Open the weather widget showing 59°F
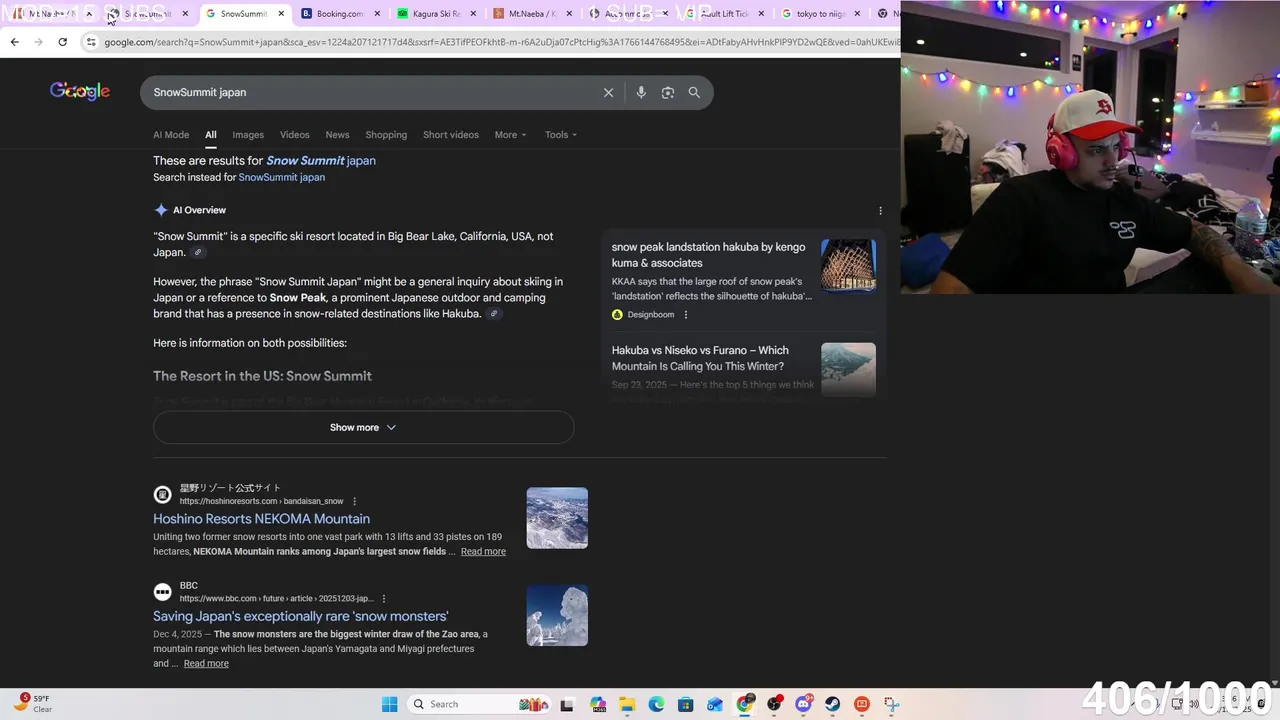 click(x=32, y=703)
